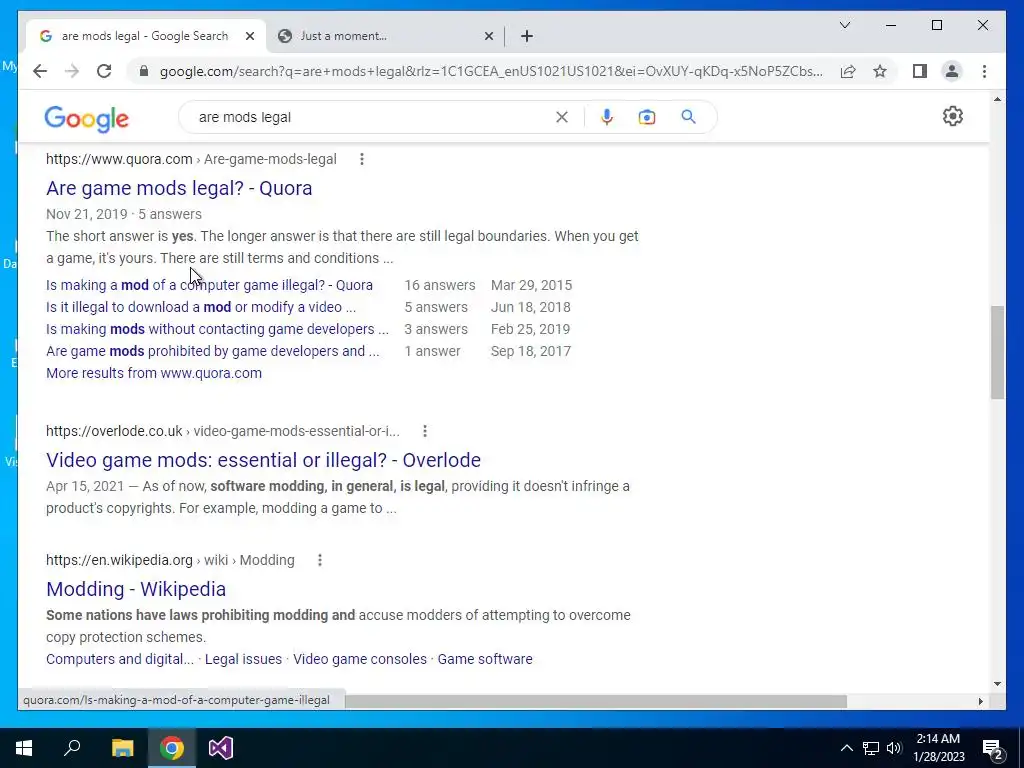Go to Google home via logo

pos(86,119)
